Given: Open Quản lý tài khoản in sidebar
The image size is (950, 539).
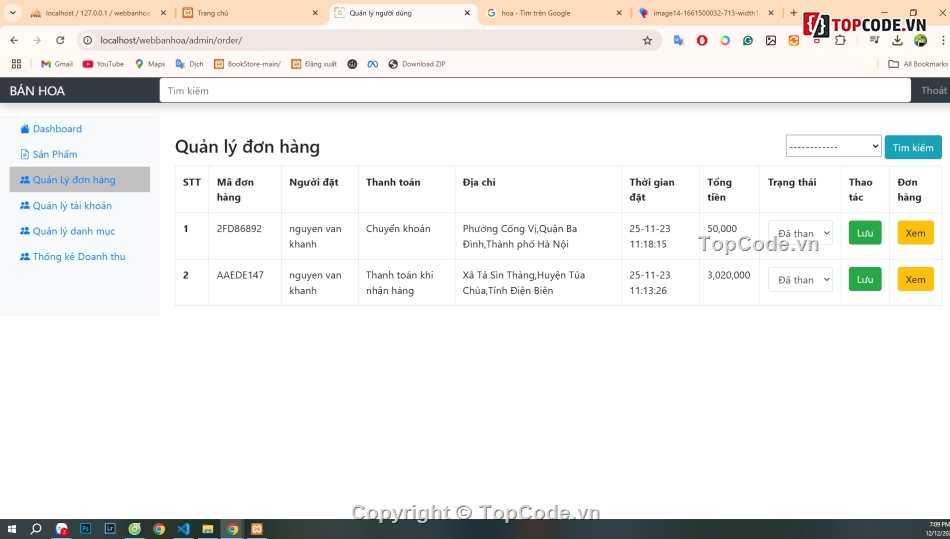Looking at the screenshot, I should [x=71, y=206].
